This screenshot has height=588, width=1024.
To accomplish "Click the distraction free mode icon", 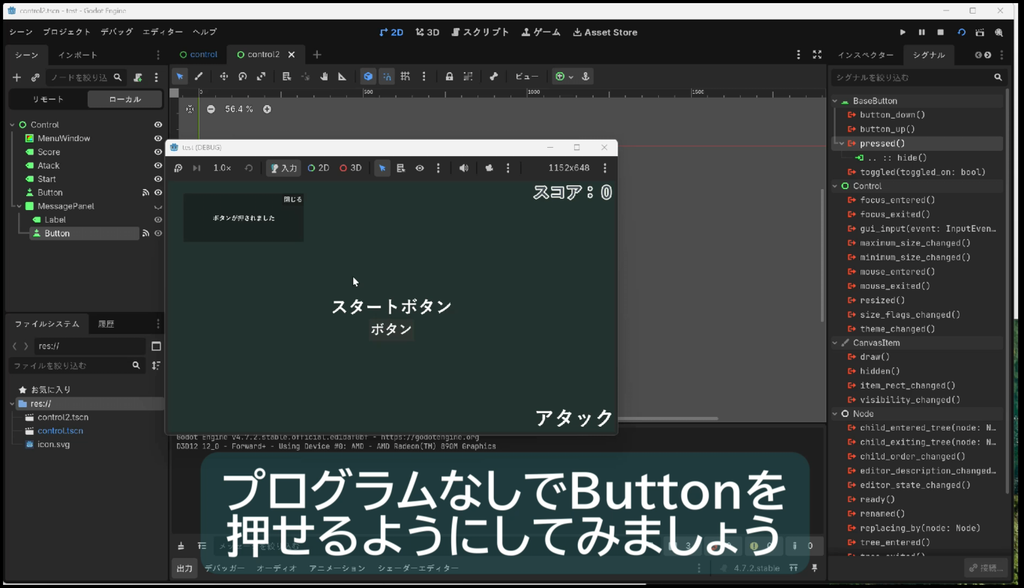I will pos(817,55).
